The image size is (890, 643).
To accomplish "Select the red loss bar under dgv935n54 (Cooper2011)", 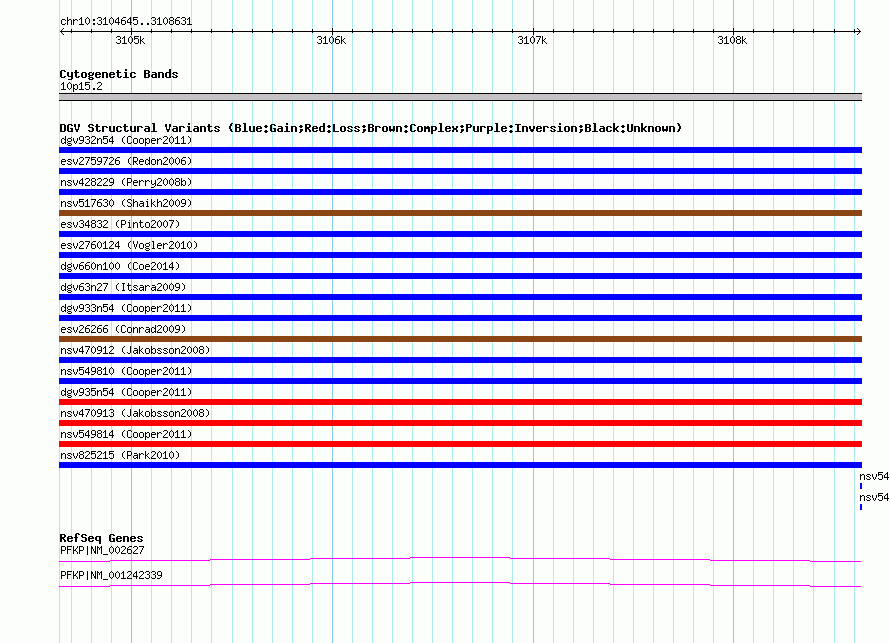I will coord(460,402).
